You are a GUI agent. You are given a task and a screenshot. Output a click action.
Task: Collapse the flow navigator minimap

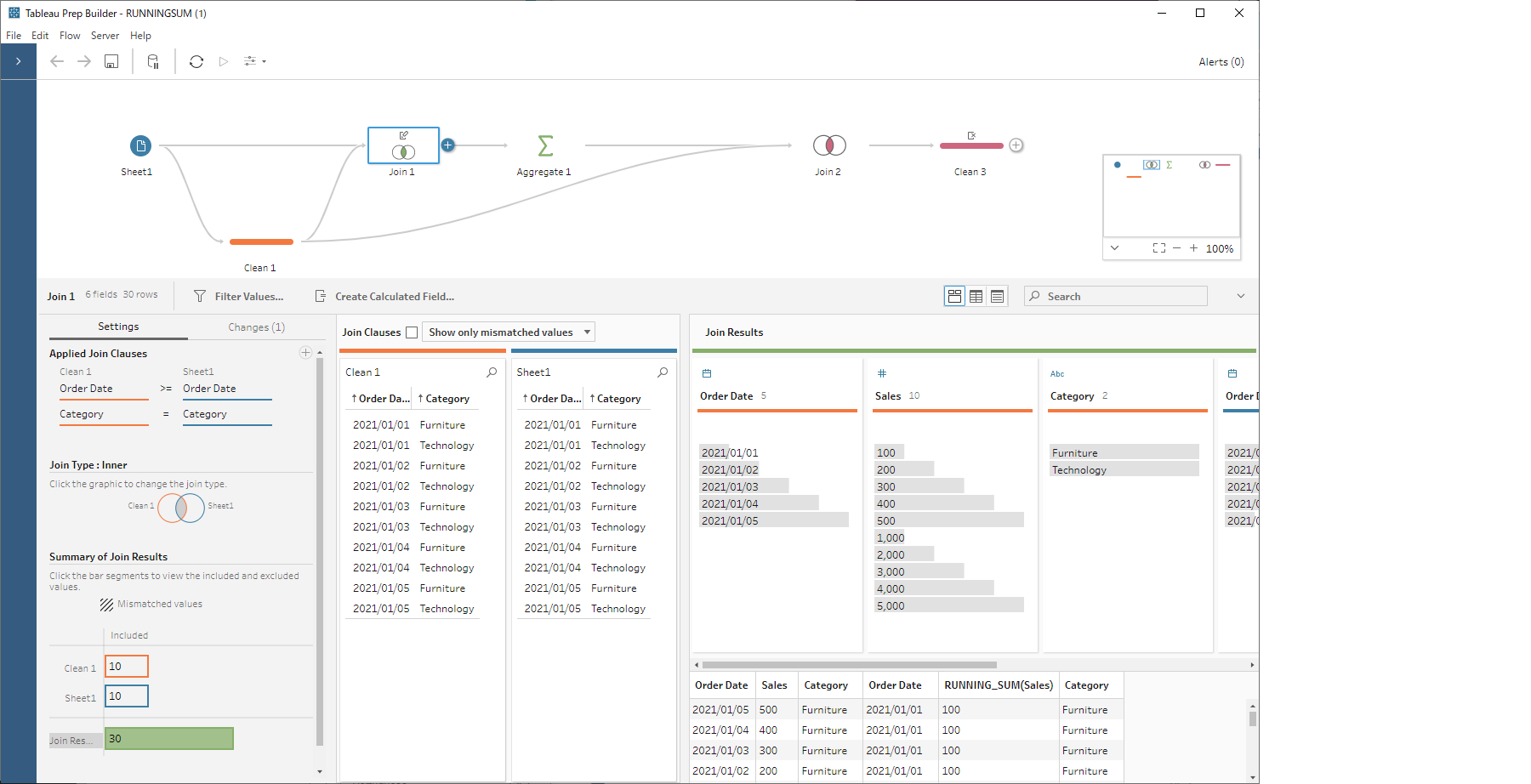point(1115,248)
